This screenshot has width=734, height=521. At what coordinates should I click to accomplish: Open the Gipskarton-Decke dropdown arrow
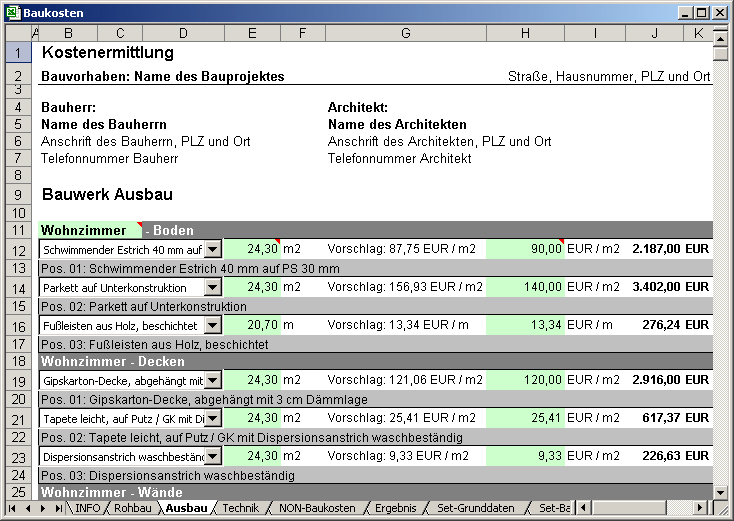coord(213,380)
